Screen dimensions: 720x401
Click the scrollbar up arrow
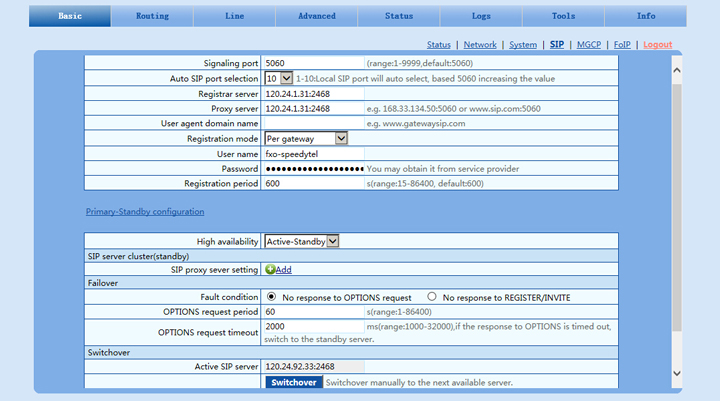coord(677,70)
